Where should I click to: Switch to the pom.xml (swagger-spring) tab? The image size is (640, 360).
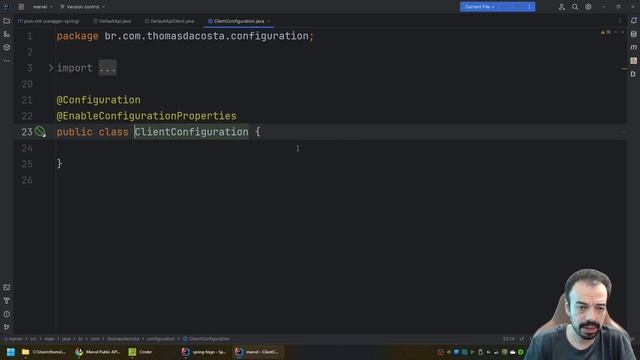pyautogui.click(x=49, y=21)
